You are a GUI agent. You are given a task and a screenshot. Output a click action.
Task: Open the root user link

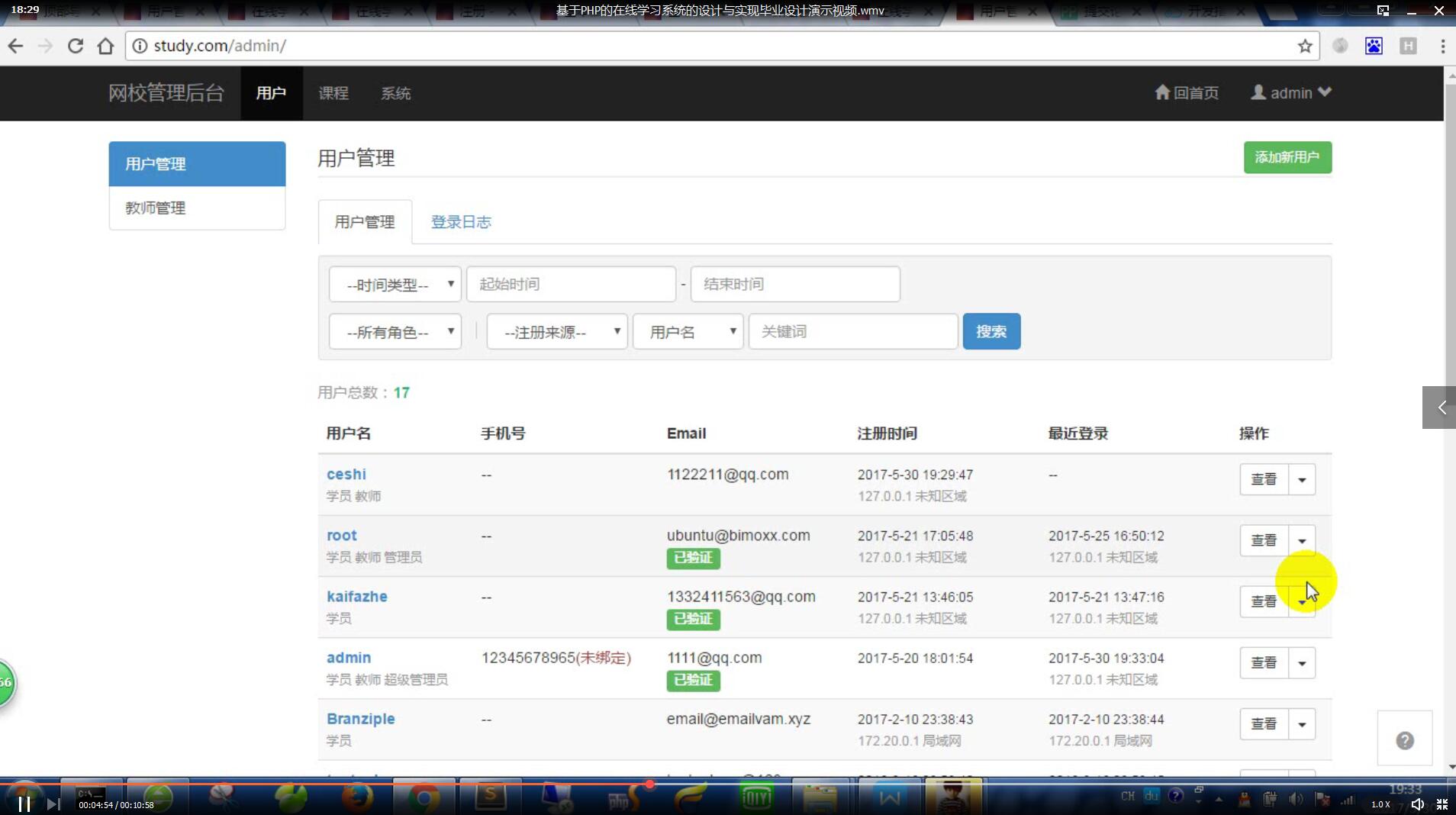(342, 535)
